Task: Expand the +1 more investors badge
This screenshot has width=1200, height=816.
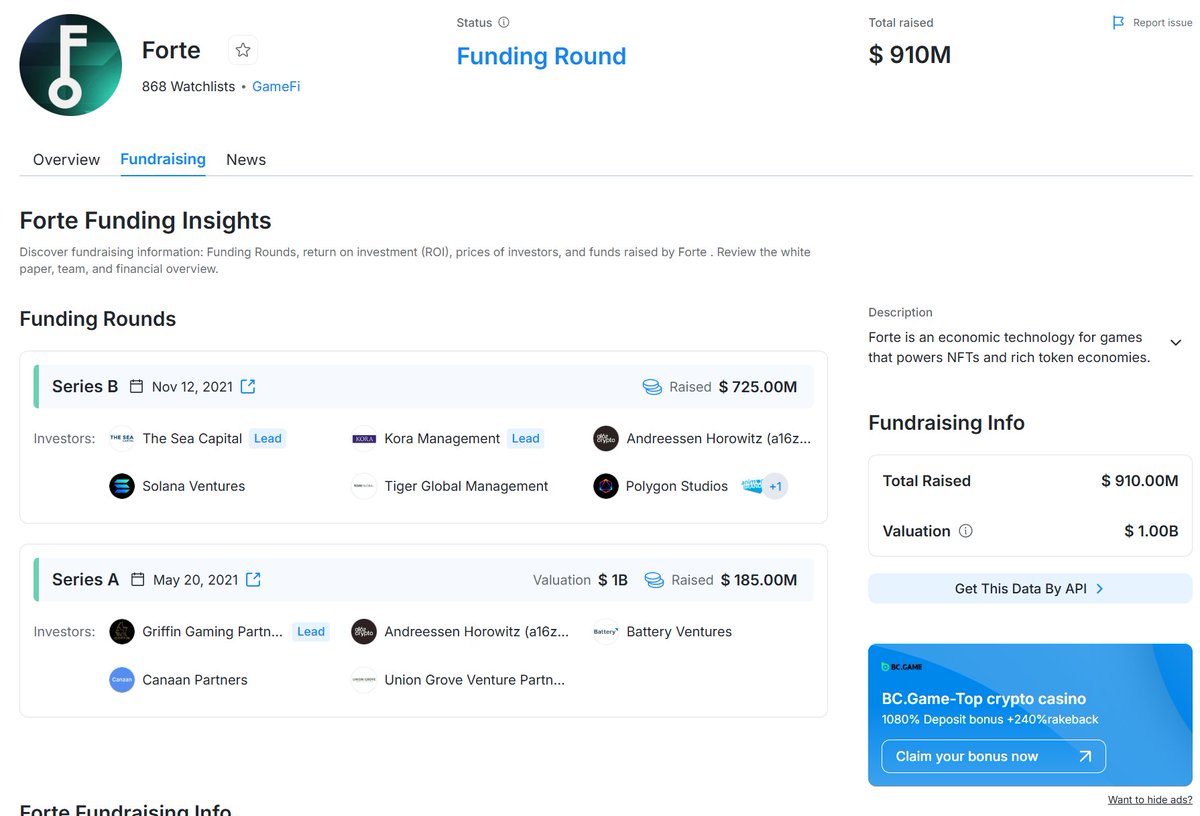Action: (x=775, y=487)
